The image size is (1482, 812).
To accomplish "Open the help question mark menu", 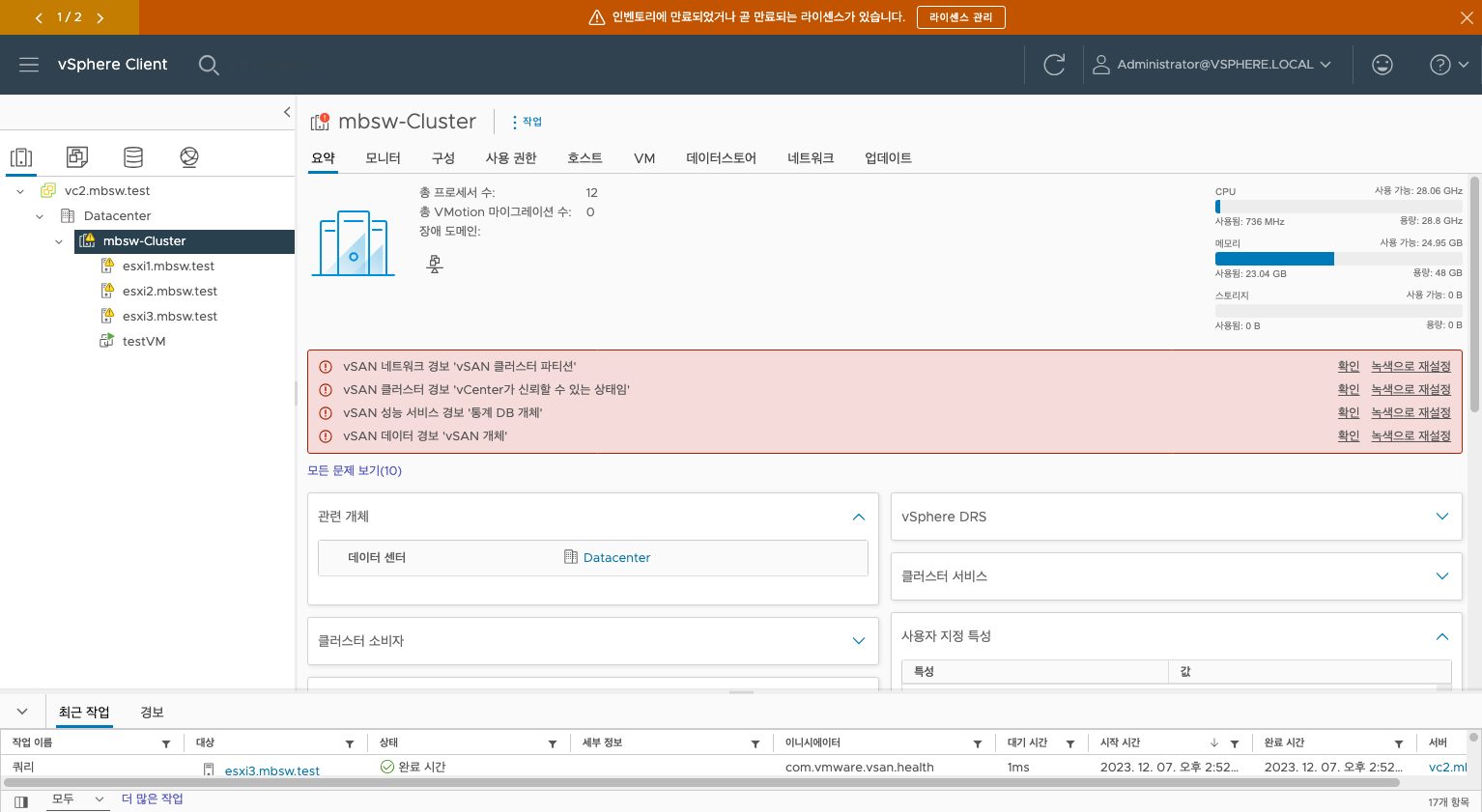I will tap(1449, 65).
